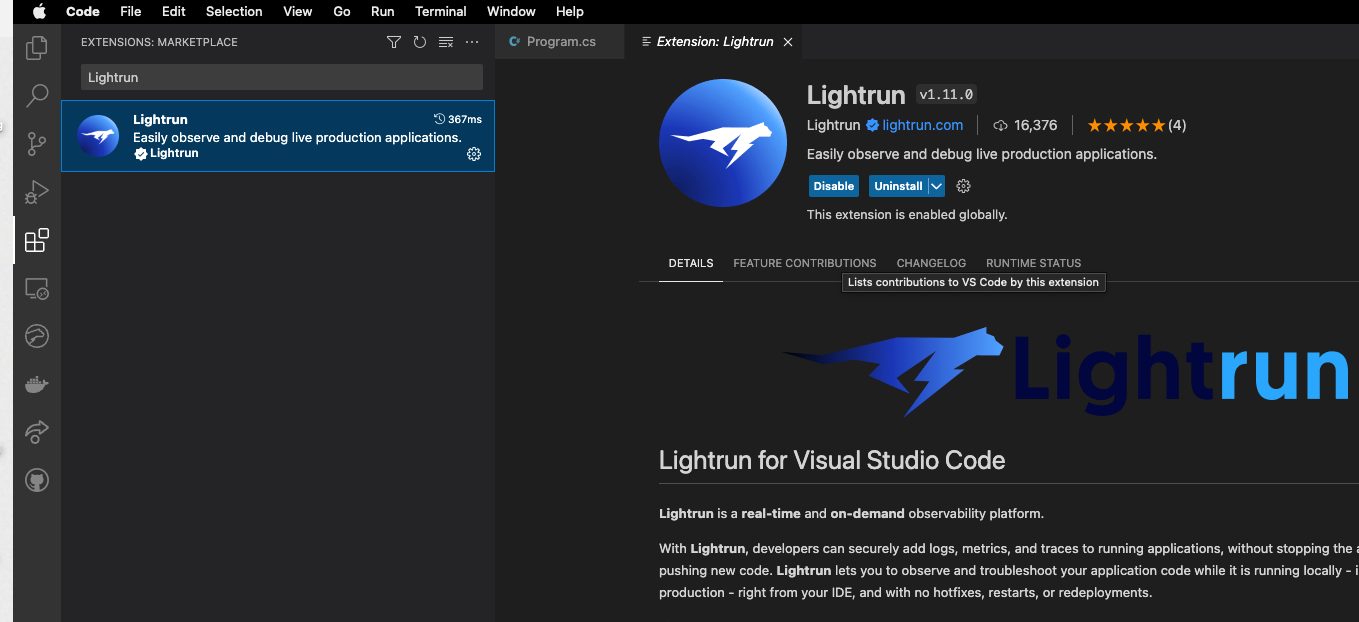Click the extensions search field containing Lightrun

click(281, 77)
